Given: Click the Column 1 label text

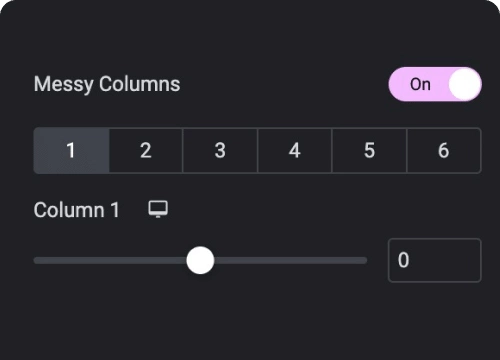Looking at the screenshot, I should (76, 210).
